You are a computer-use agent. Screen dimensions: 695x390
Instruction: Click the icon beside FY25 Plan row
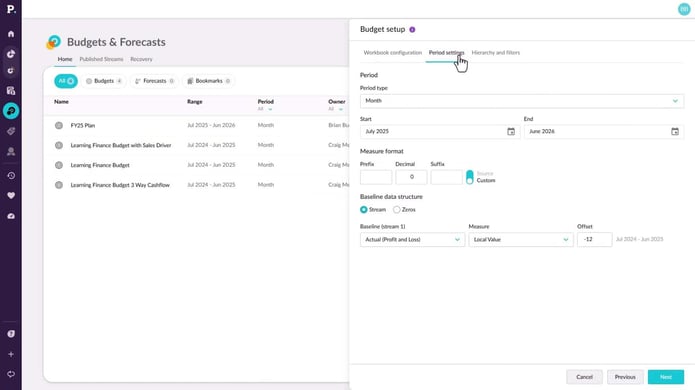point(59,125)
